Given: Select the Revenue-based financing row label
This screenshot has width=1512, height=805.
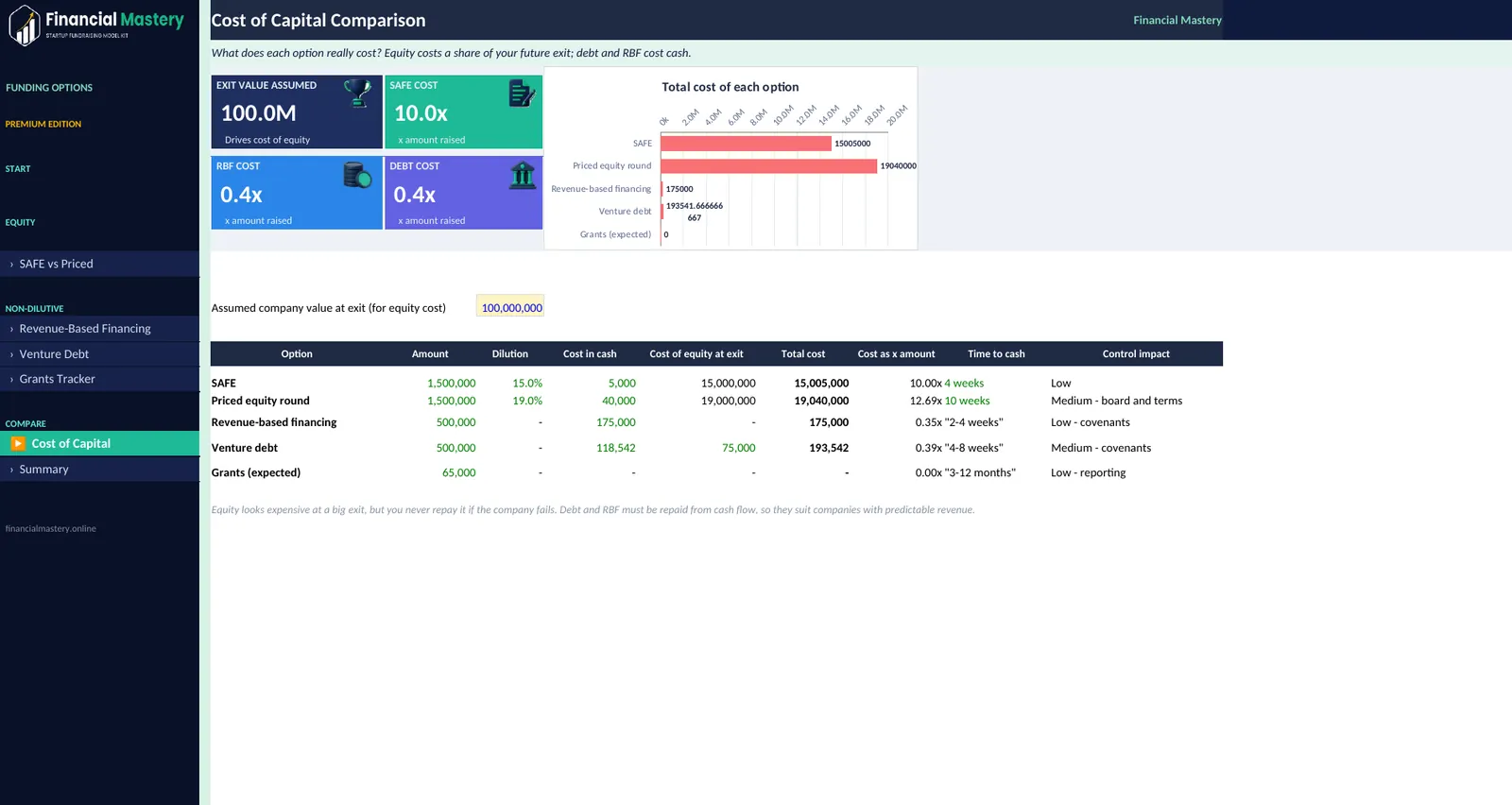Looking at the screenshot, I should click(274, 422).
